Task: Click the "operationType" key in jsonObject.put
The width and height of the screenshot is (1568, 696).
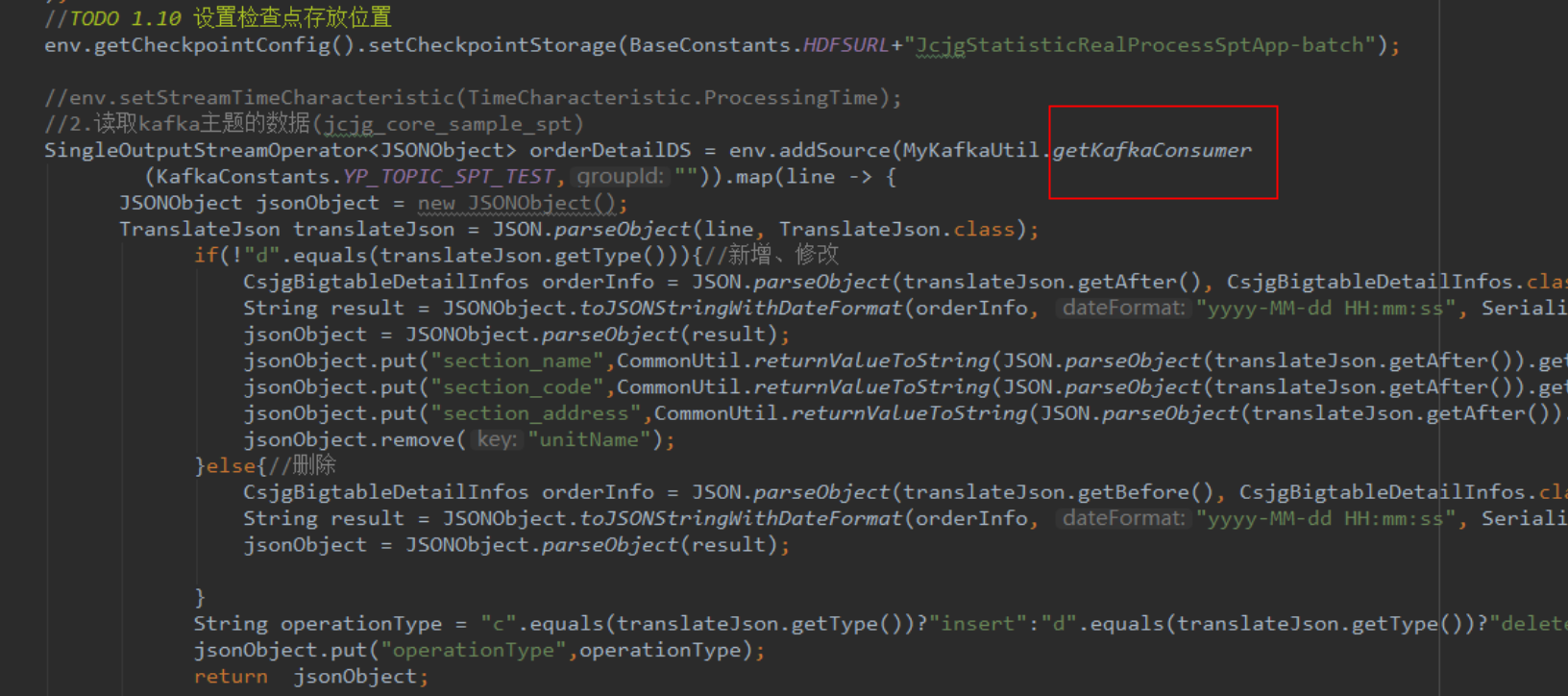Action: (x=473, y=650)
